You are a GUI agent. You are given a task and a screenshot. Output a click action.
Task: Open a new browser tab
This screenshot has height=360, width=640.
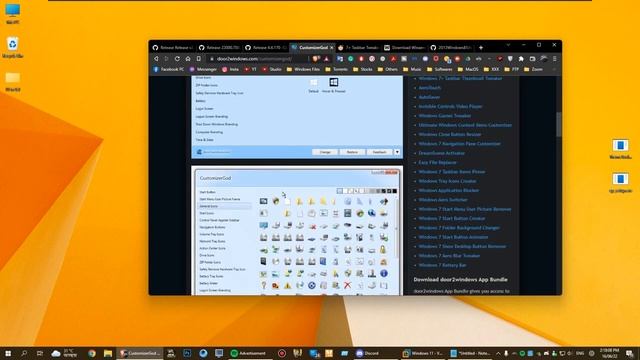pos(481,48)
